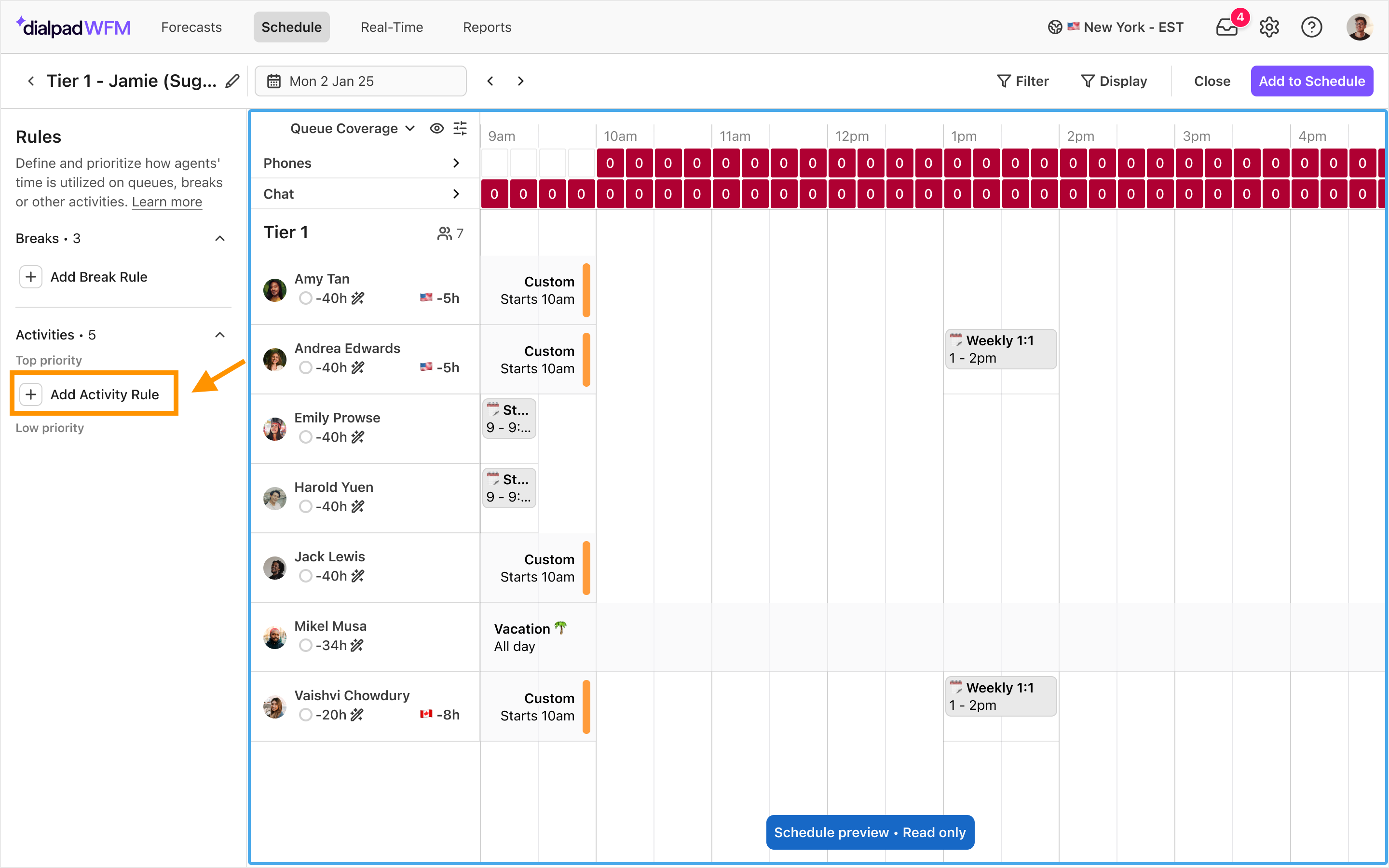Open the user profile avatar

[x=1359, y=27]
